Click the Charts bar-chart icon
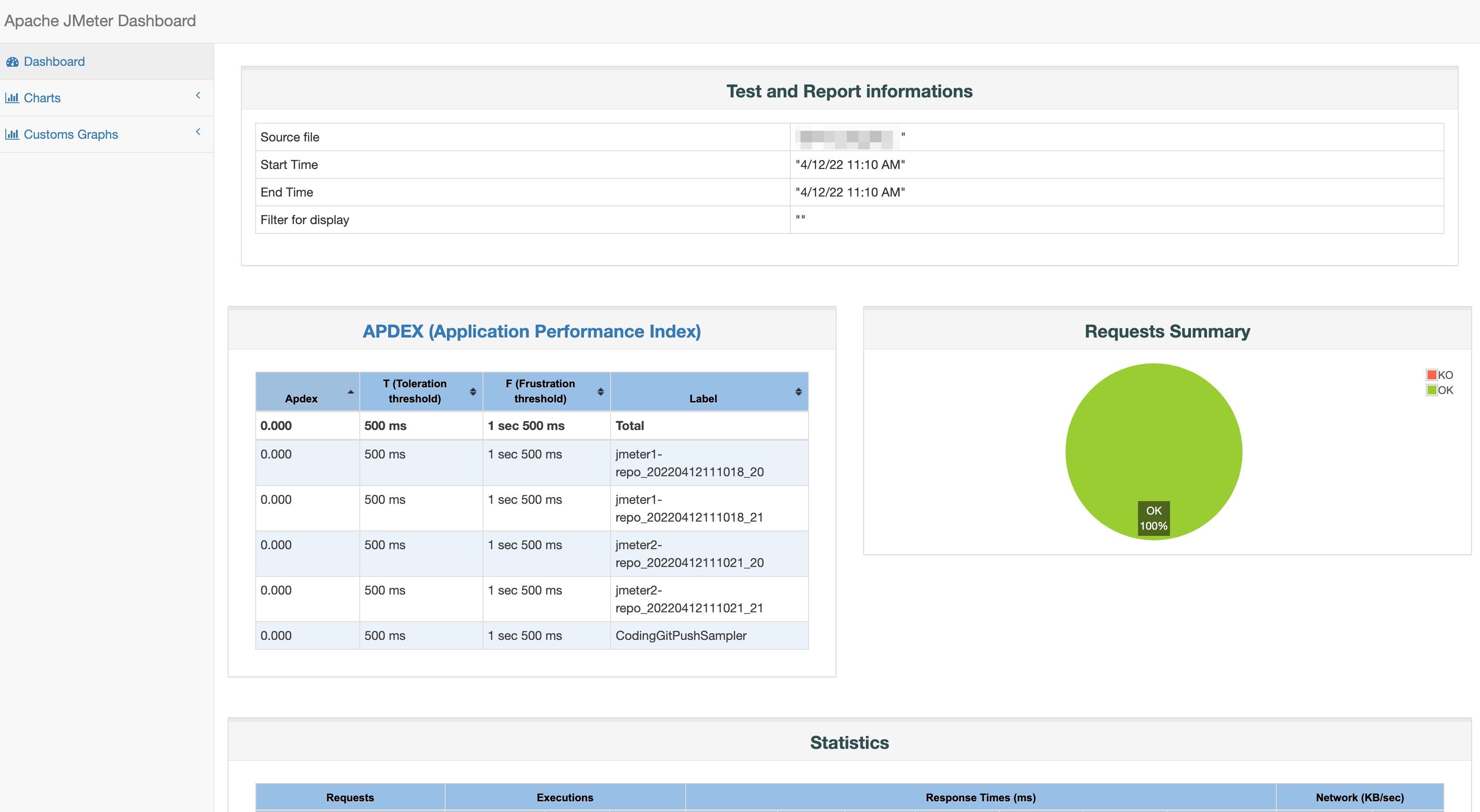The image size is (1480, 812). point(12,98)
